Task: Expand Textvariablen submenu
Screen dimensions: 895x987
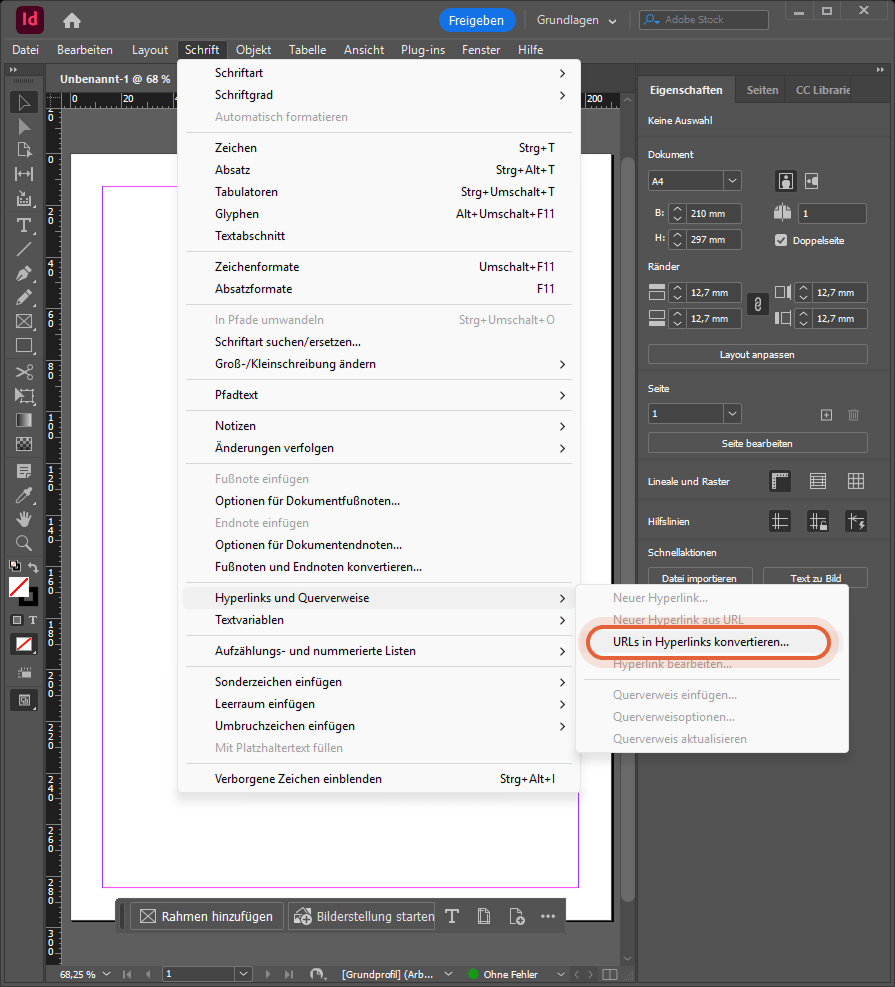Action: 379,620
